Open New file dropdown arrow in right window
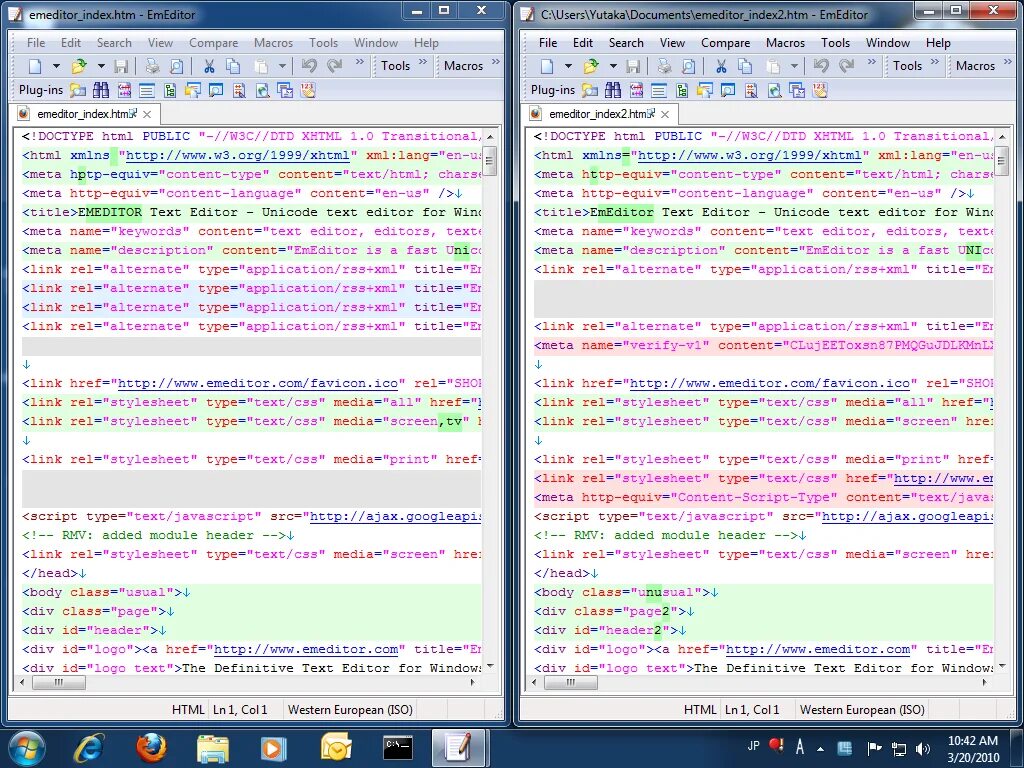The image size is (1024, 768). click(x=568, y=65)
